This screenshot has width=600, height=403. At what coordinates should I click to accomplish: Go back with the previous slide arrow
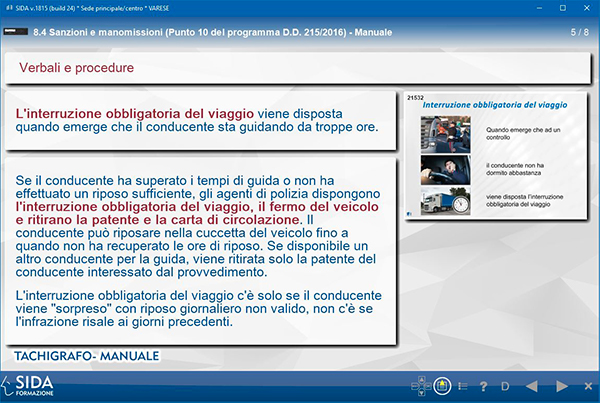532,386
